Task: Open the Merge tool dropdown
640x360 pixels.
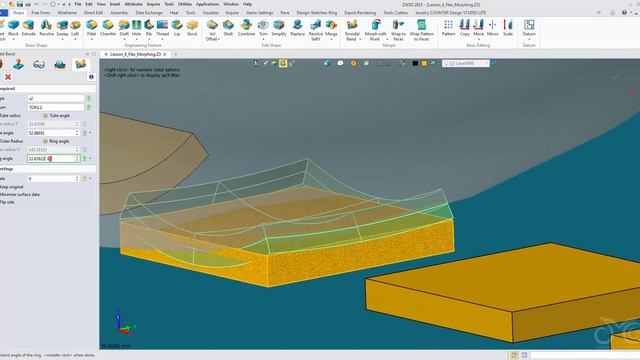Action: coord(331,39)
